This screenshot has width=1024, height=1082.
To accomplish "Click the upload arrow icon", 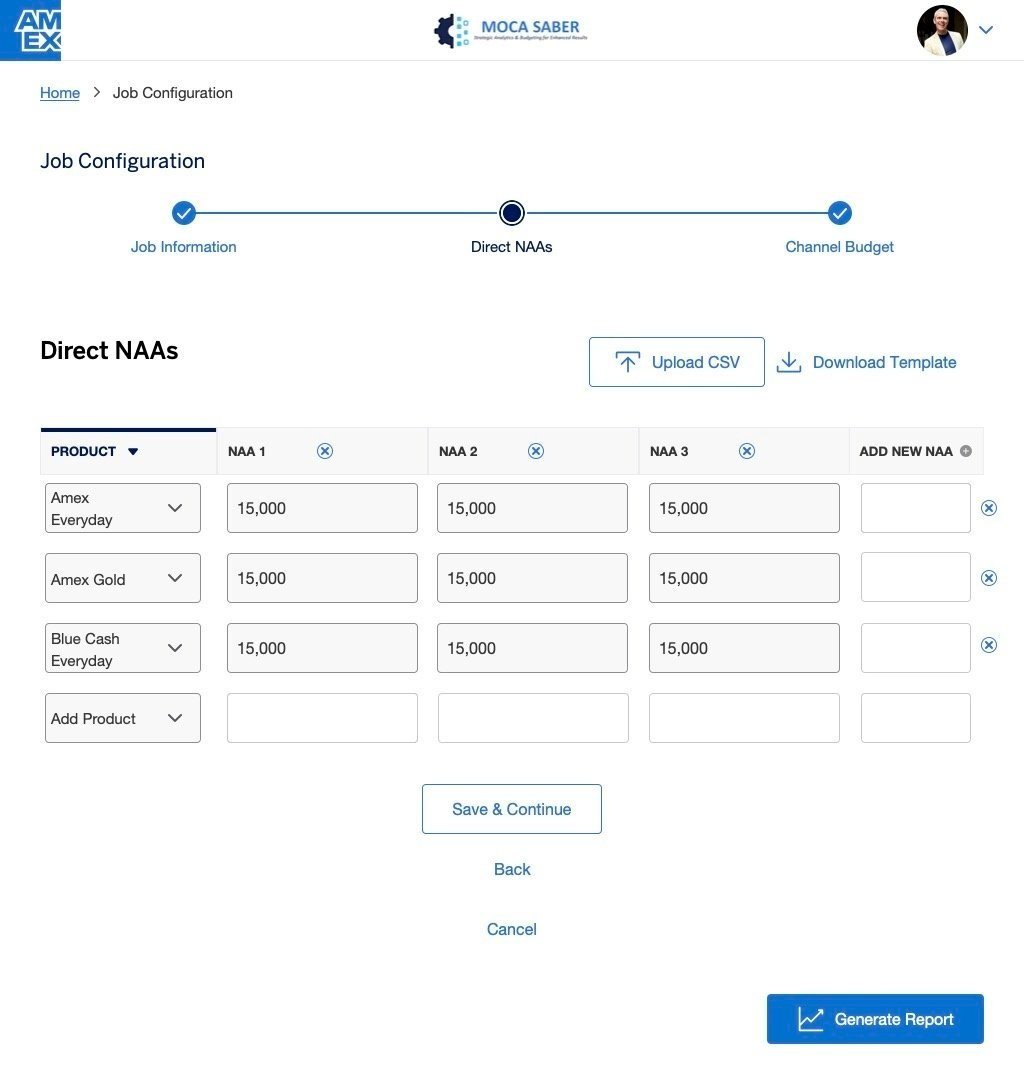I will pyautogui.click(x=627, y=362).
